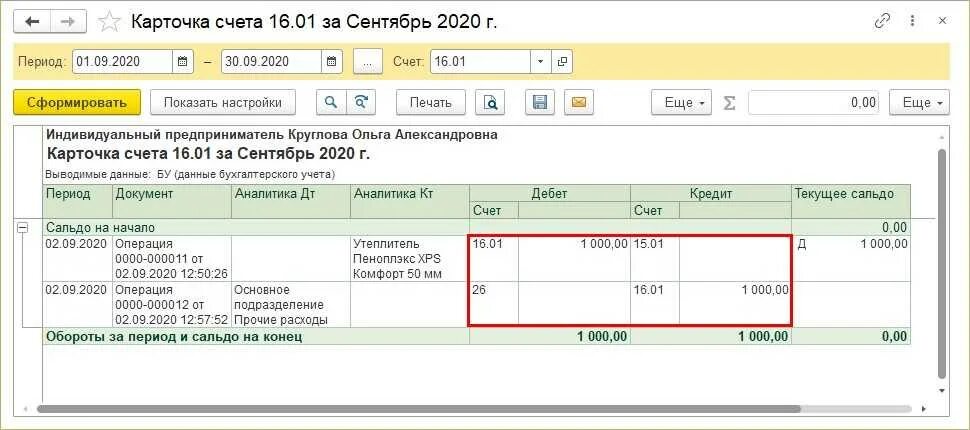Select current balance Д 1 000,00 cell

point(851,259)
